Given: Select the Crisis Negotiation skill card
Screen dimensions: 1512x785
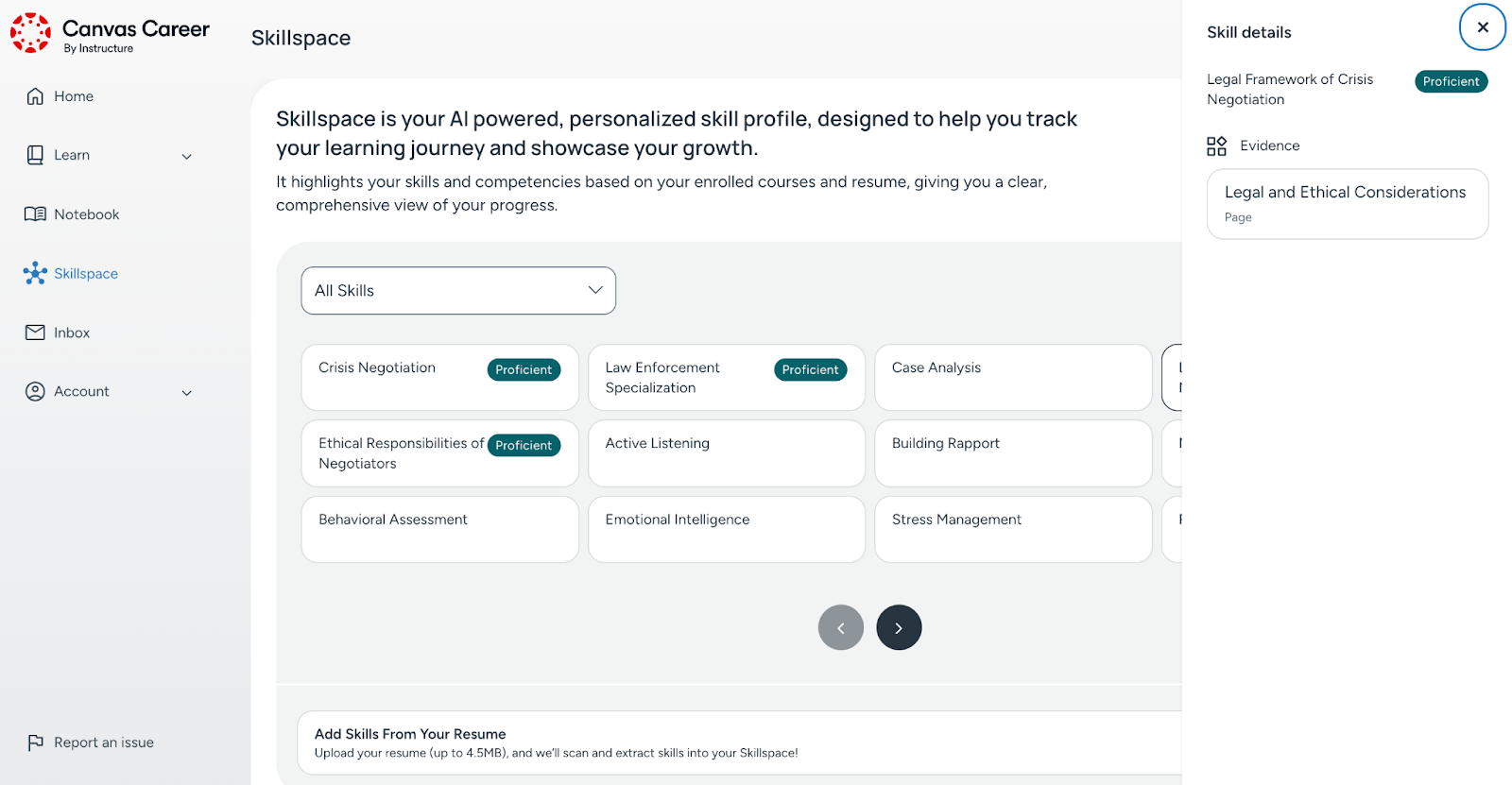Looking at the screenshot, I should coord(397,377).
